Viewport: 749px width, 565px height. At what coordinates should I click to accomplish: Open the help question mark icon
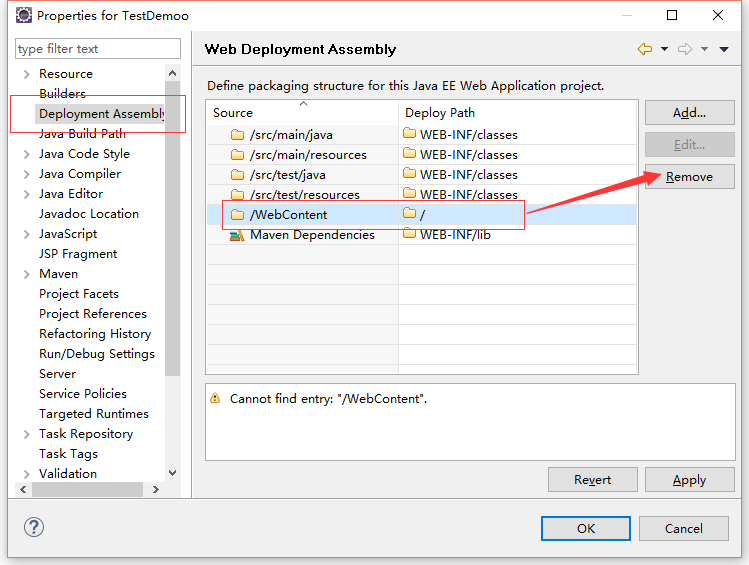click(x=34, y=527)
